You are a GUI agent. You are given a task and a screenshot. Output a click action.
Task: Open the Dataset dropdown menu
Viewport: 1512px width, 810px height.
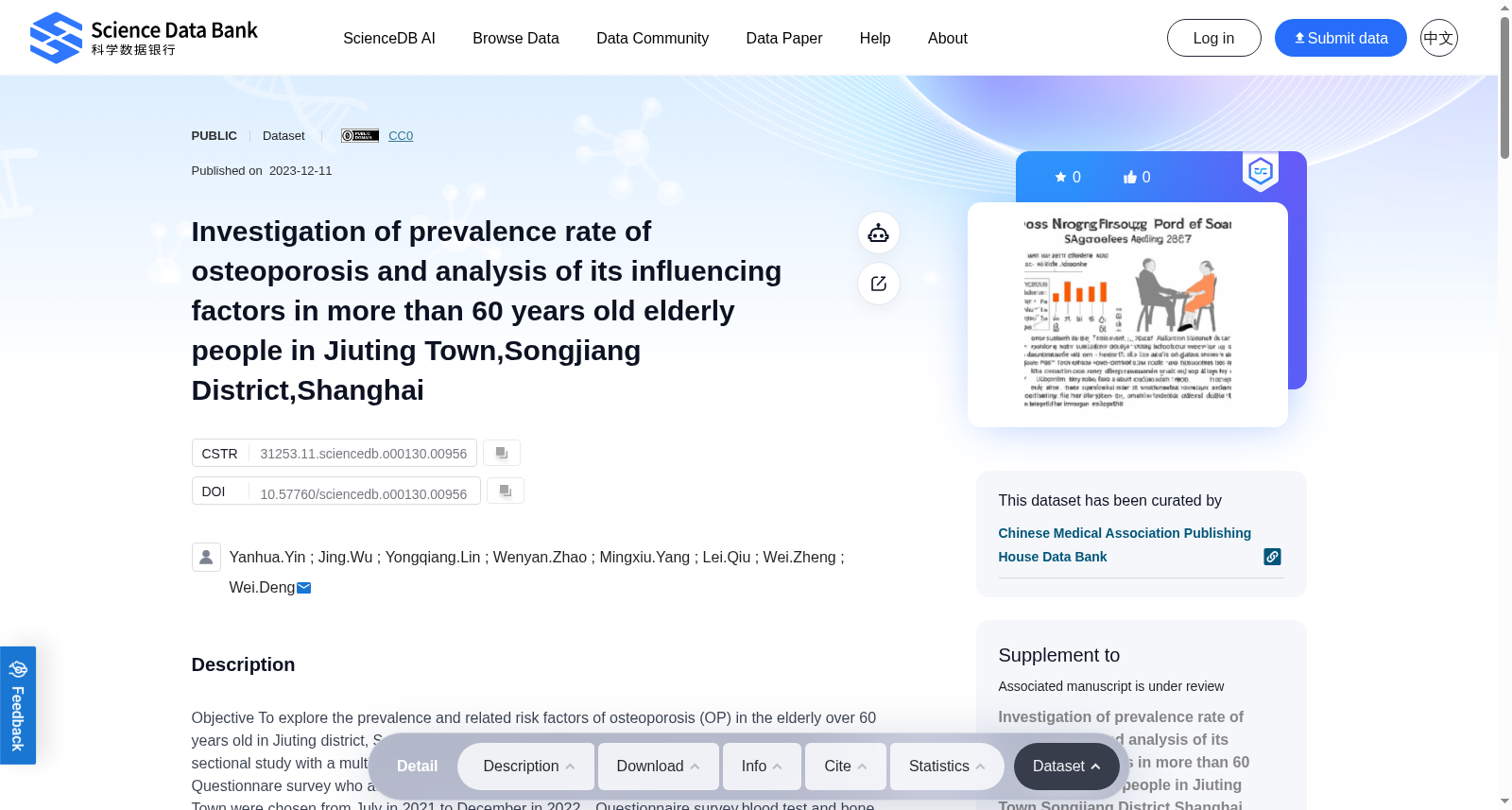[1067, 767]
